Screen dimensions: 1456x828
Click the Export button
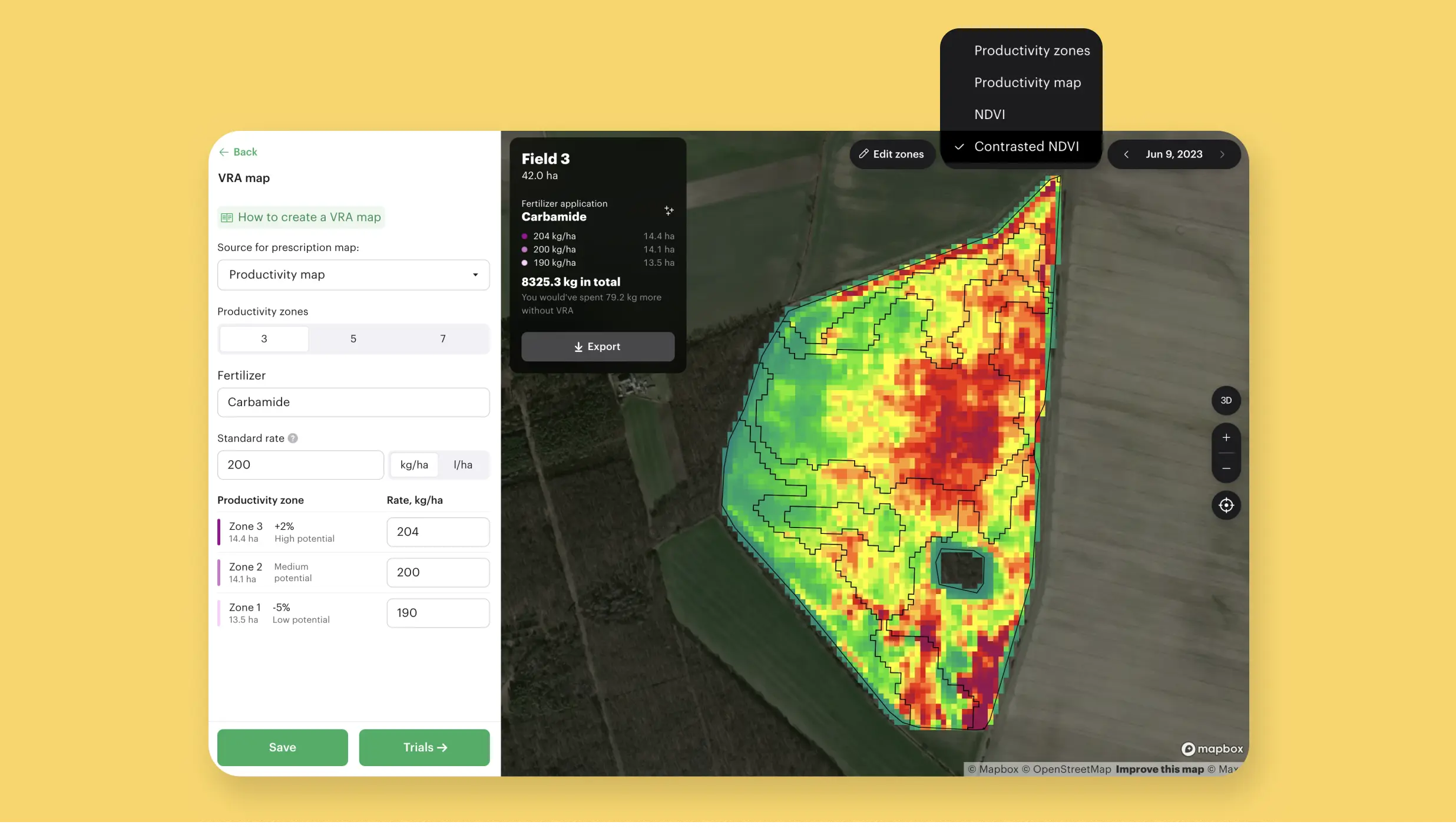598,347
